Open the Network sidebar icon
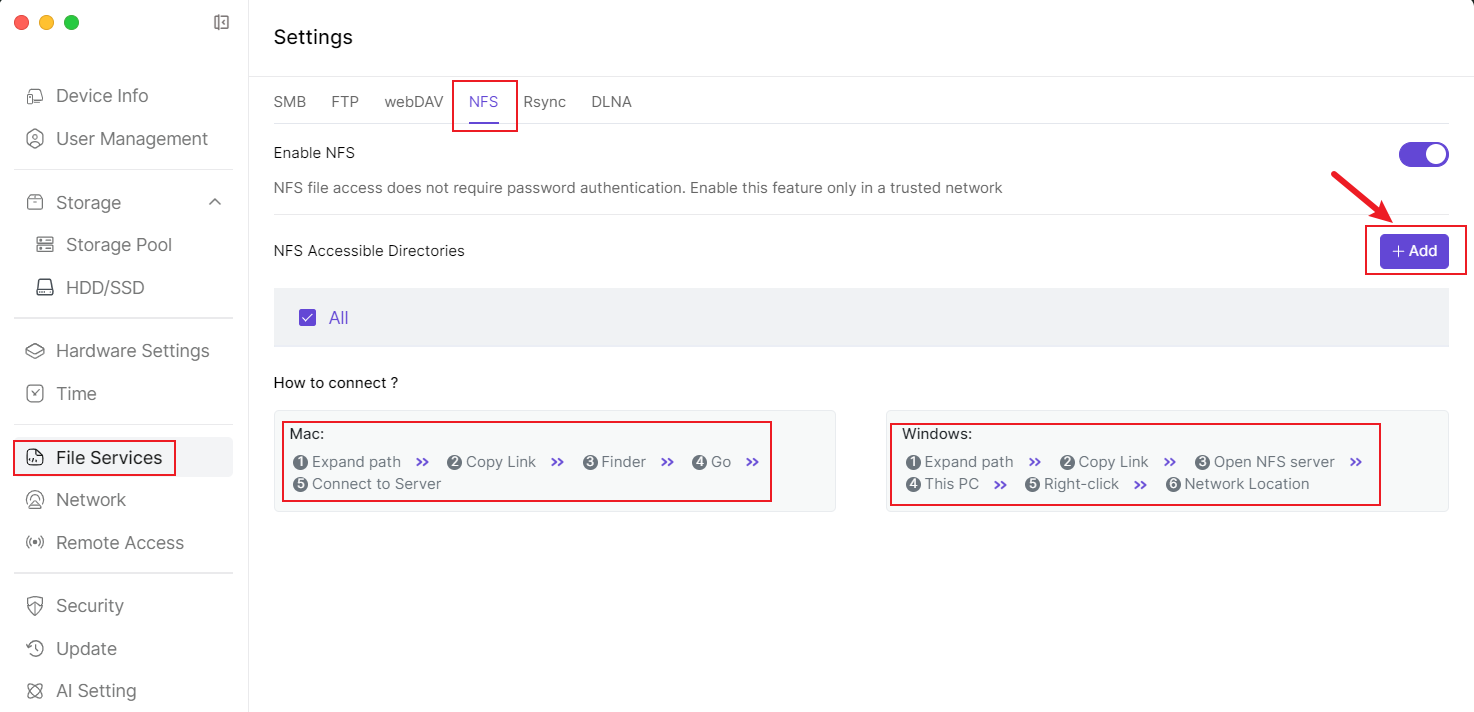Viewport: 1474px width, 712px height. (35, 500)
